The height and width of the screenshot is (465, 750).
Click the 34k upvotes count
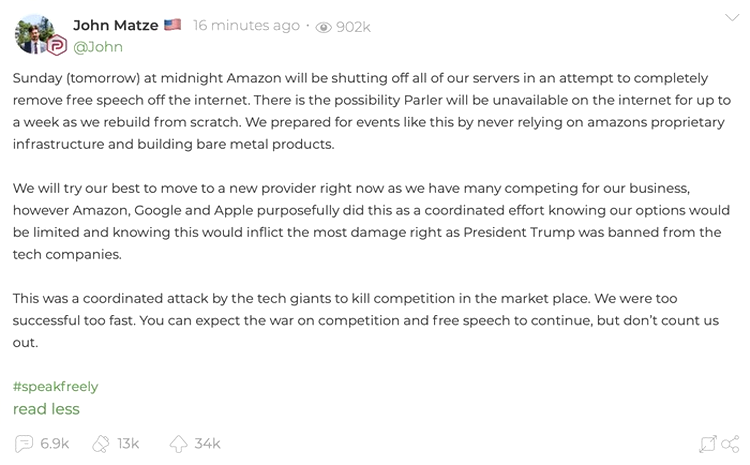click(x=208, y=443)
